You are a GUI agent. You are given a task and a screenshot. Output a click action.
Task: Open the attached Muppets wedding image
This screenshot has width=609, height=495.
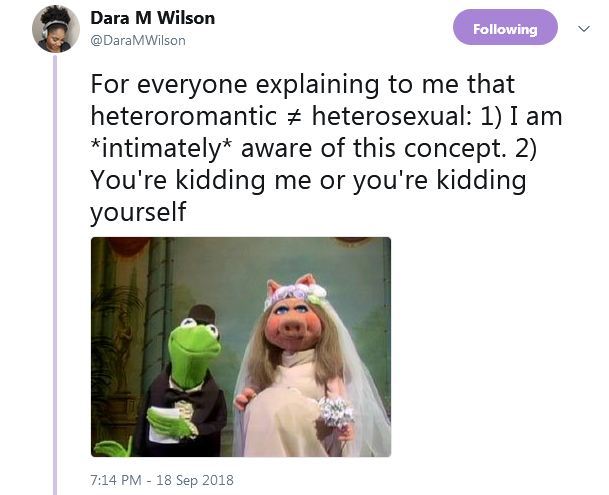tap(241, 347)
